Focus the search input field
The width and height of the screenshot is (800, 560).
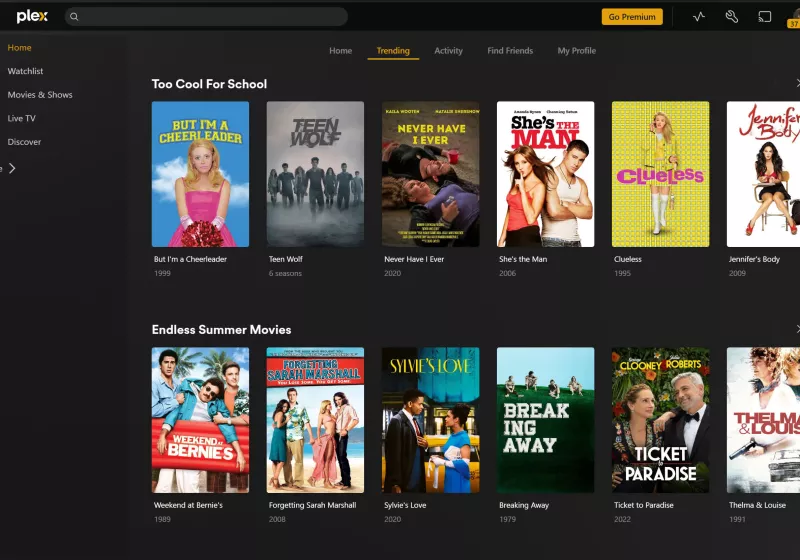point(206,17)
